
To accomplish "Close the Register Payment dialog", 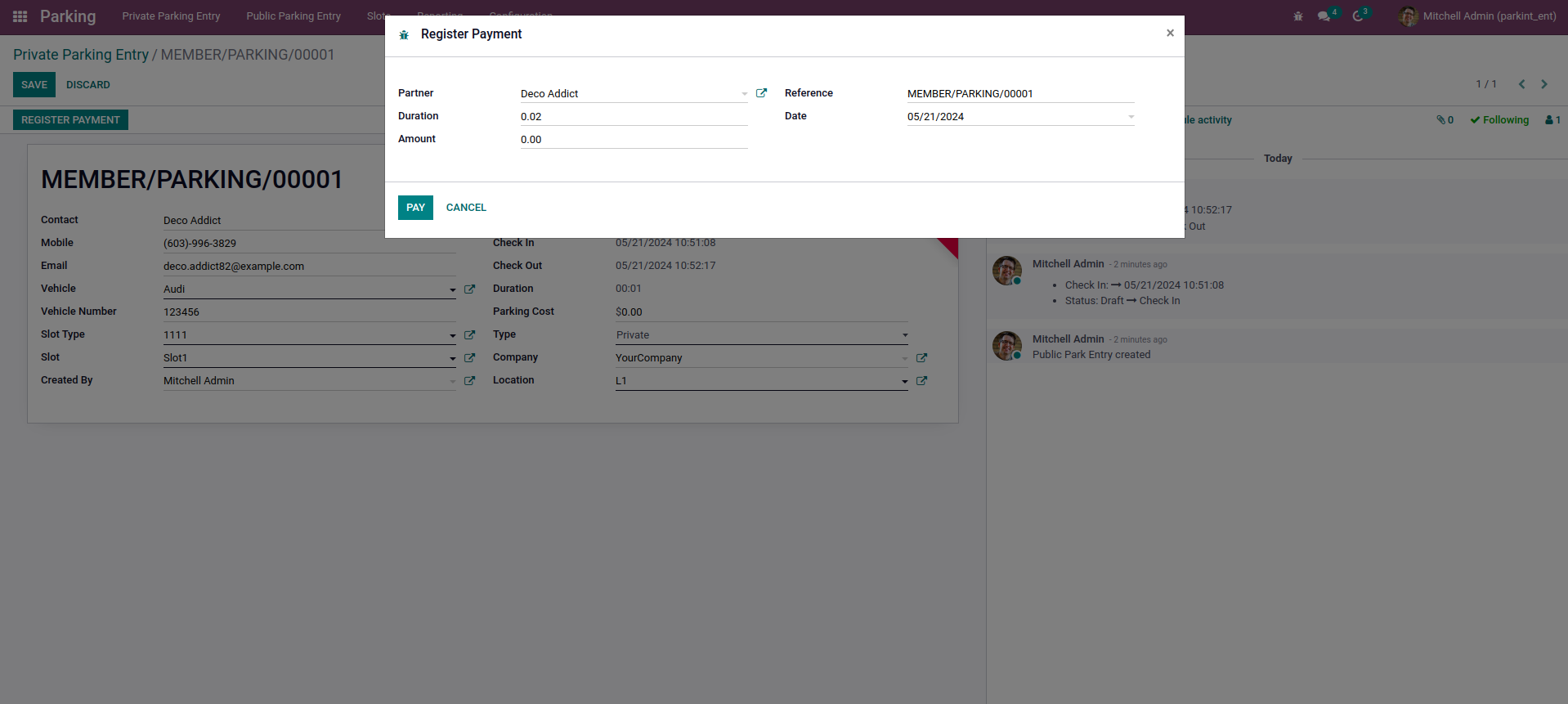I will [1170, 34].
